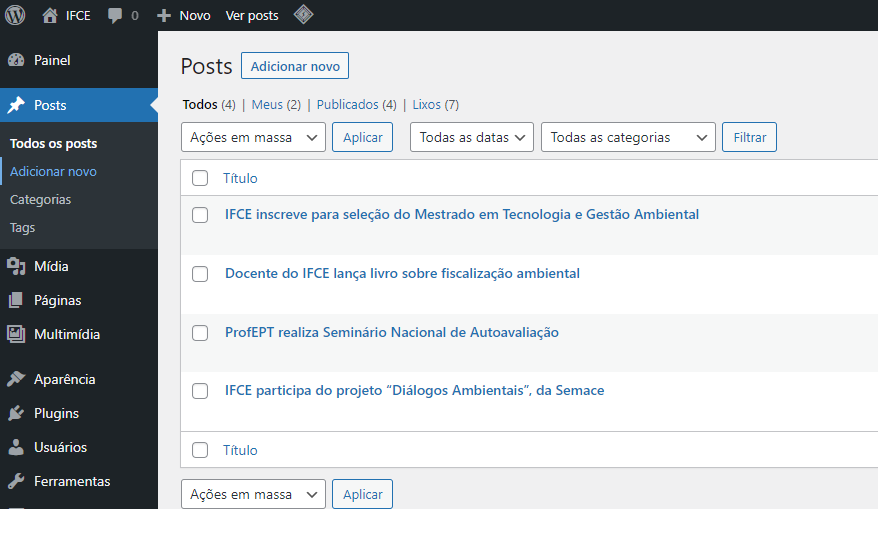878x551 pixels.
Task: Open the Categorias submenu item
Action: (x=40, y=199)
